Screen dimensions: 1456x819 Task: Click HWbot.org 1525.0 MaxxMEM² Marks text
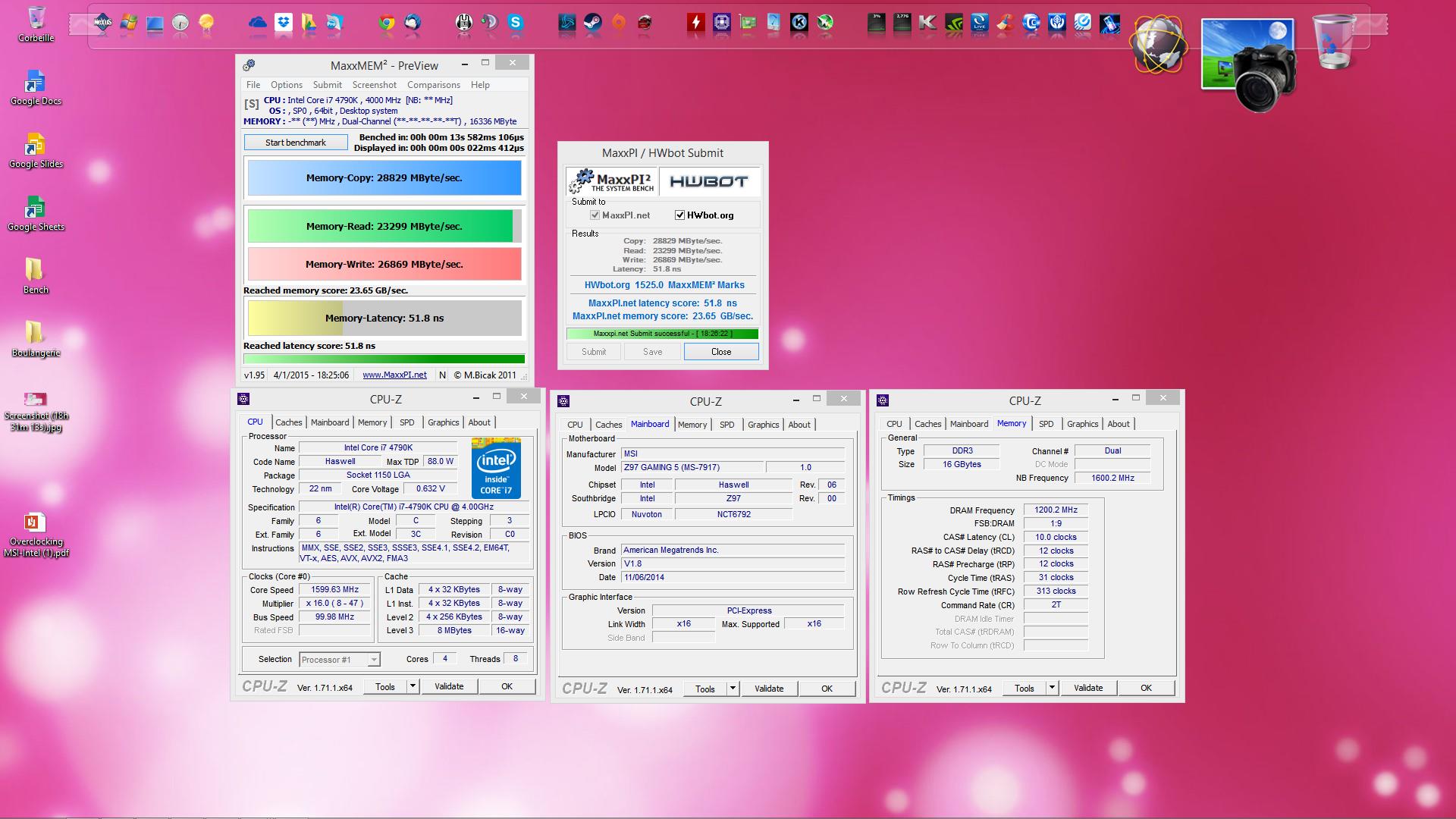[x=664, y=285]
